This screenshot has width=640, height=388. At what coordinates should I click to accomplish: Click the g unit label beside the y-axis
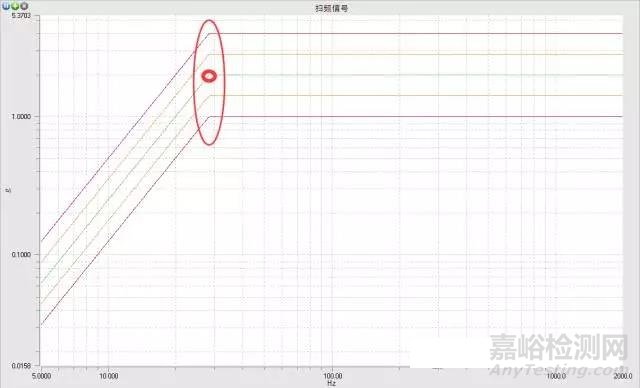pos(7,190)
